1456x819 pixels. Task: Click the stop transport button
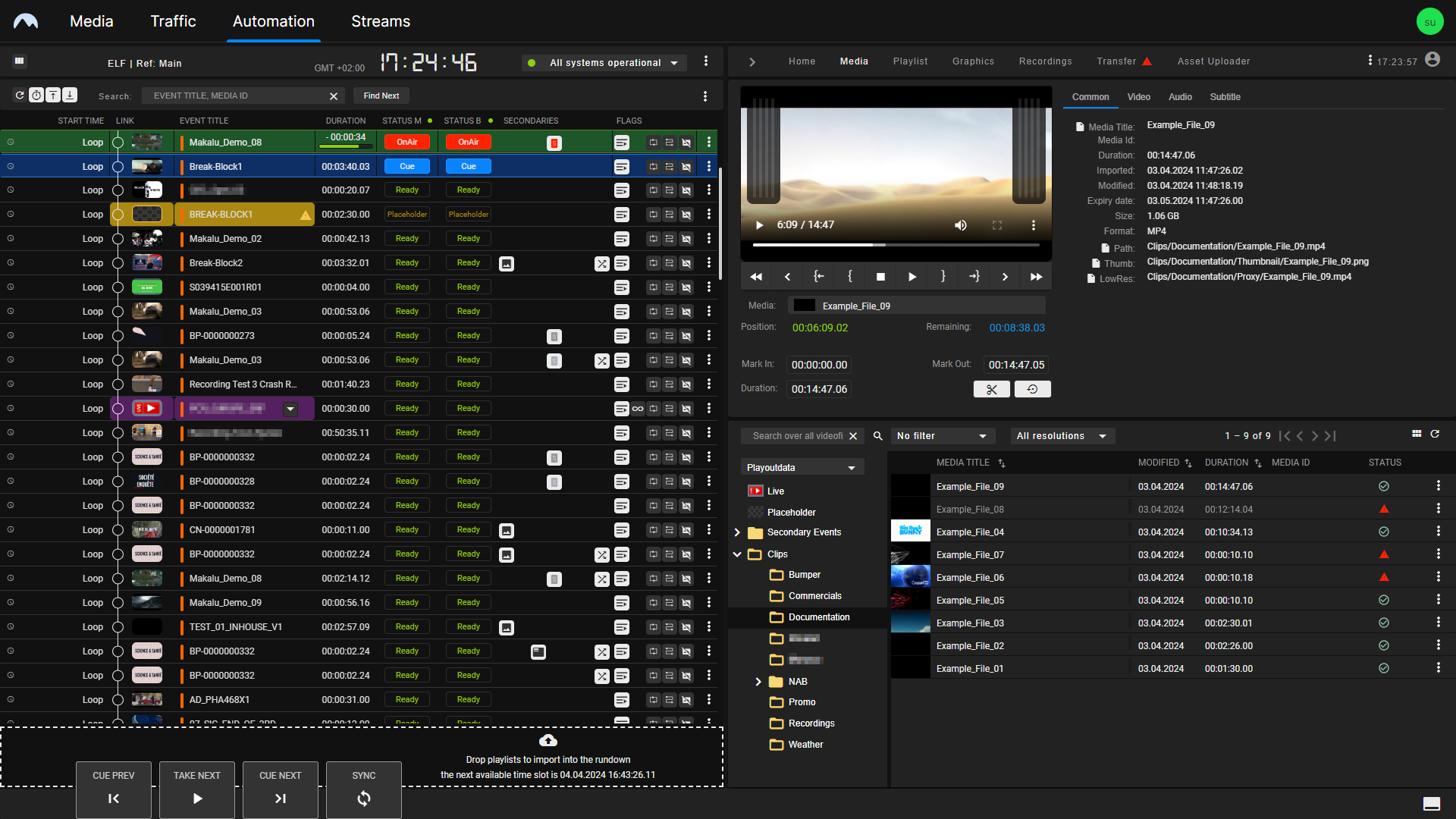[x=880, y=277]
